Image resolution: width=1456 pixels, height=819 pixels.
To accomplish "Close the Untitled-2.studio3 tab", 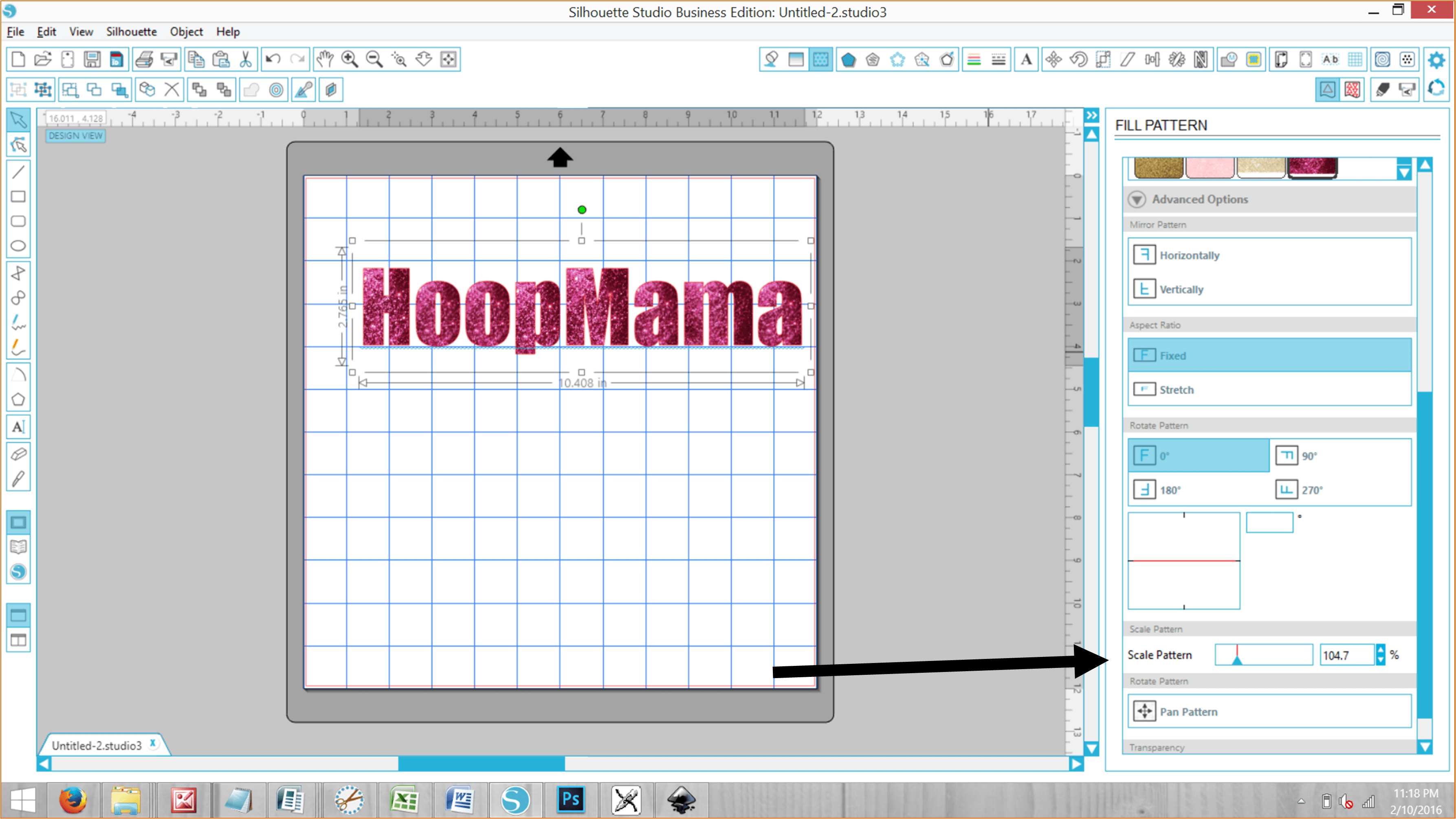I will tap(153, 743).
